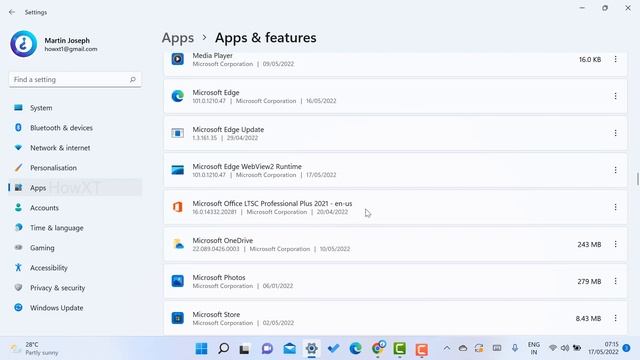Open Network & internet settings
Image resolution: width=640 pixels, height=360 pixels.
click(x=75, y=148)
